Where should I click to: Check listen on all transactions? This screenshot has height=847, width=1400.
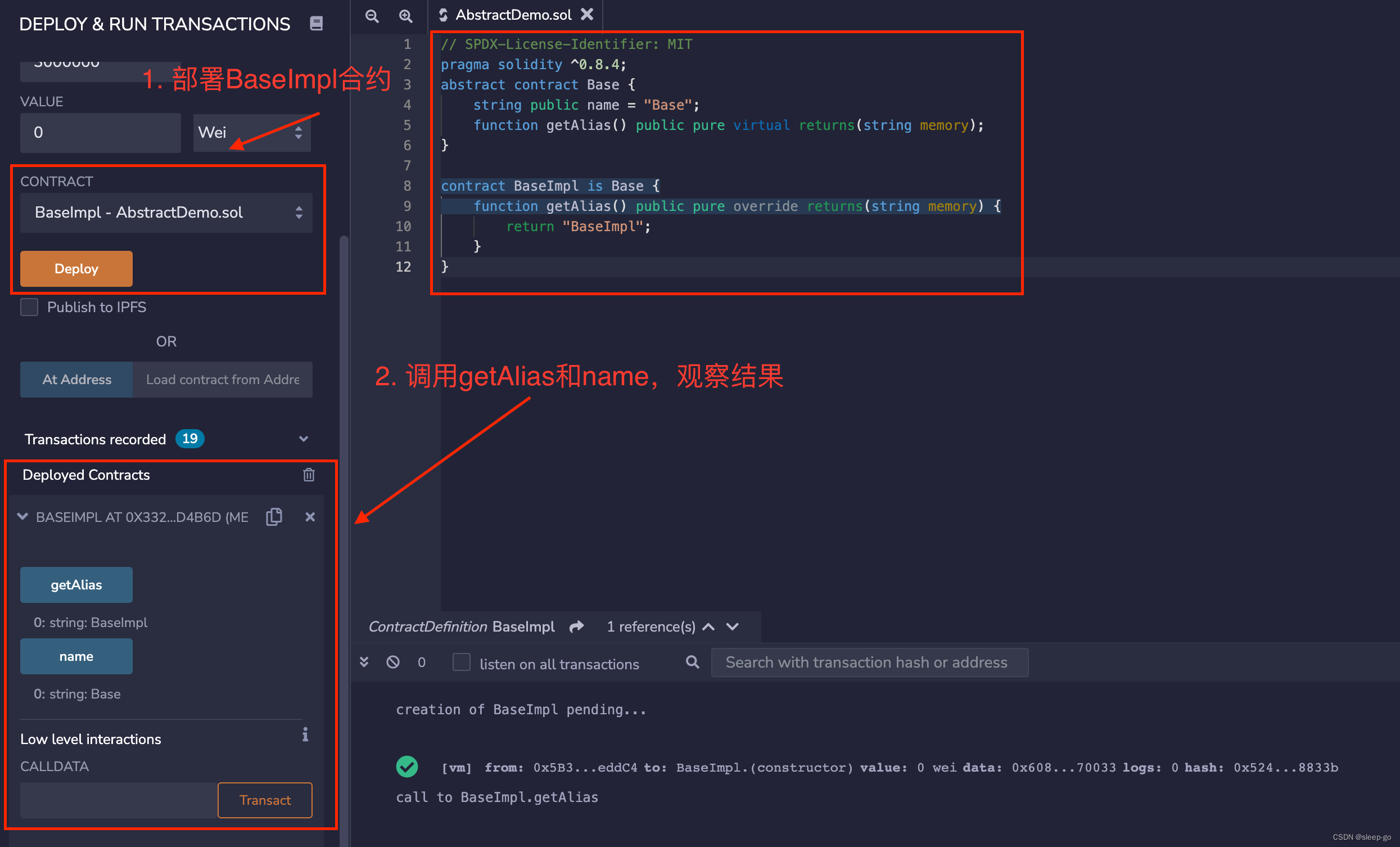click(462, 663)
